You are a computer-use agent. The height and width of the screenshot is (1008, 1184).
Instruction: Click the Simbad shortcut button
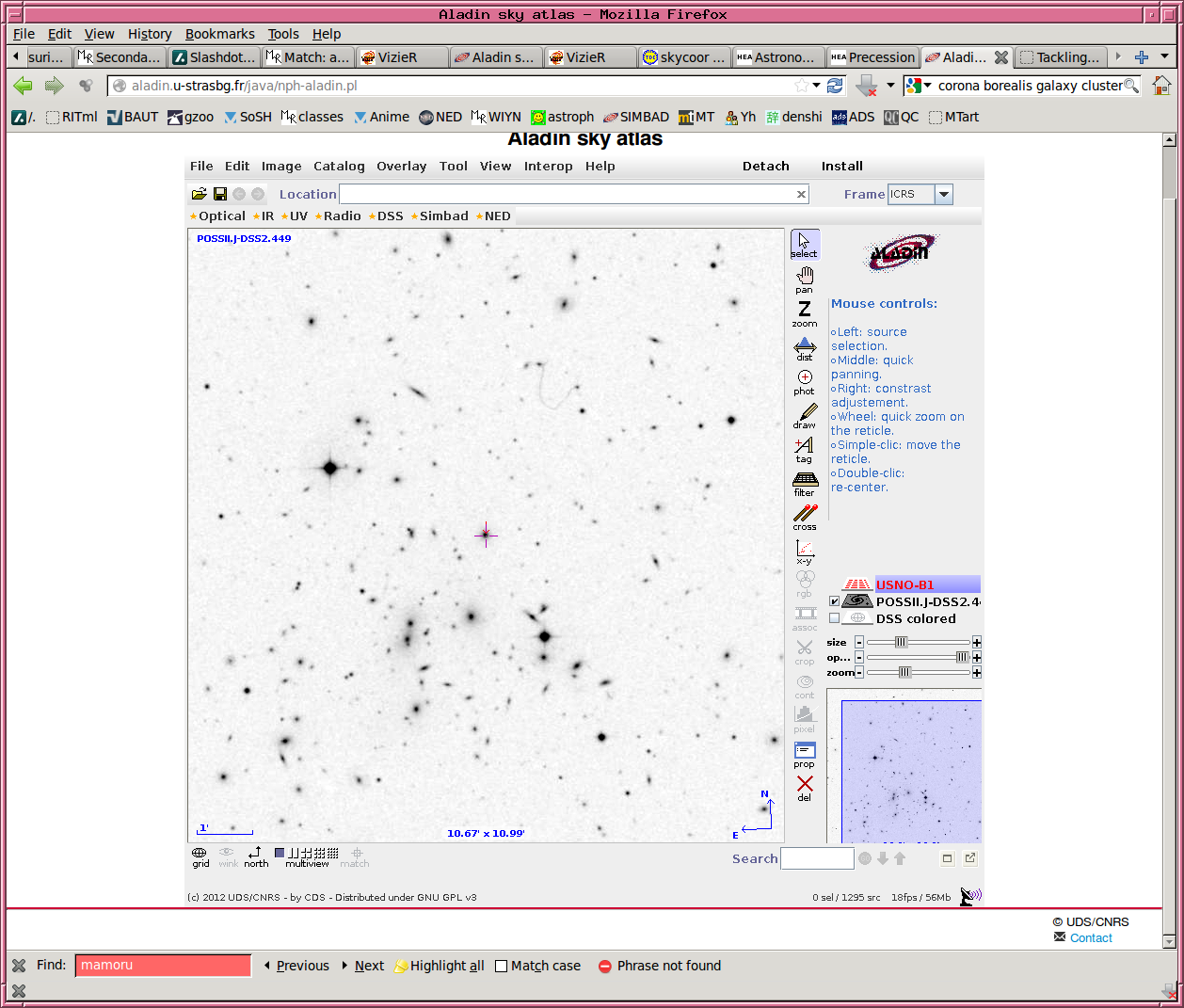pos(443,216)
